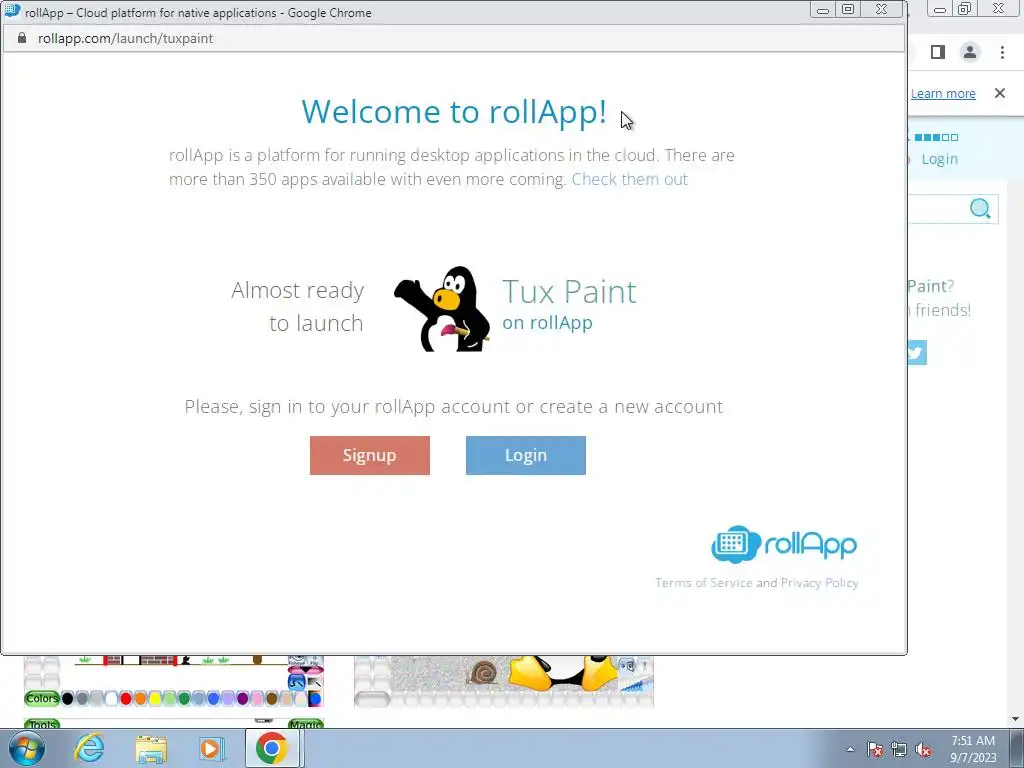The image size is (1024, 768).
Task: Click Login link on background rollApp page
Action: pos(940,159)
